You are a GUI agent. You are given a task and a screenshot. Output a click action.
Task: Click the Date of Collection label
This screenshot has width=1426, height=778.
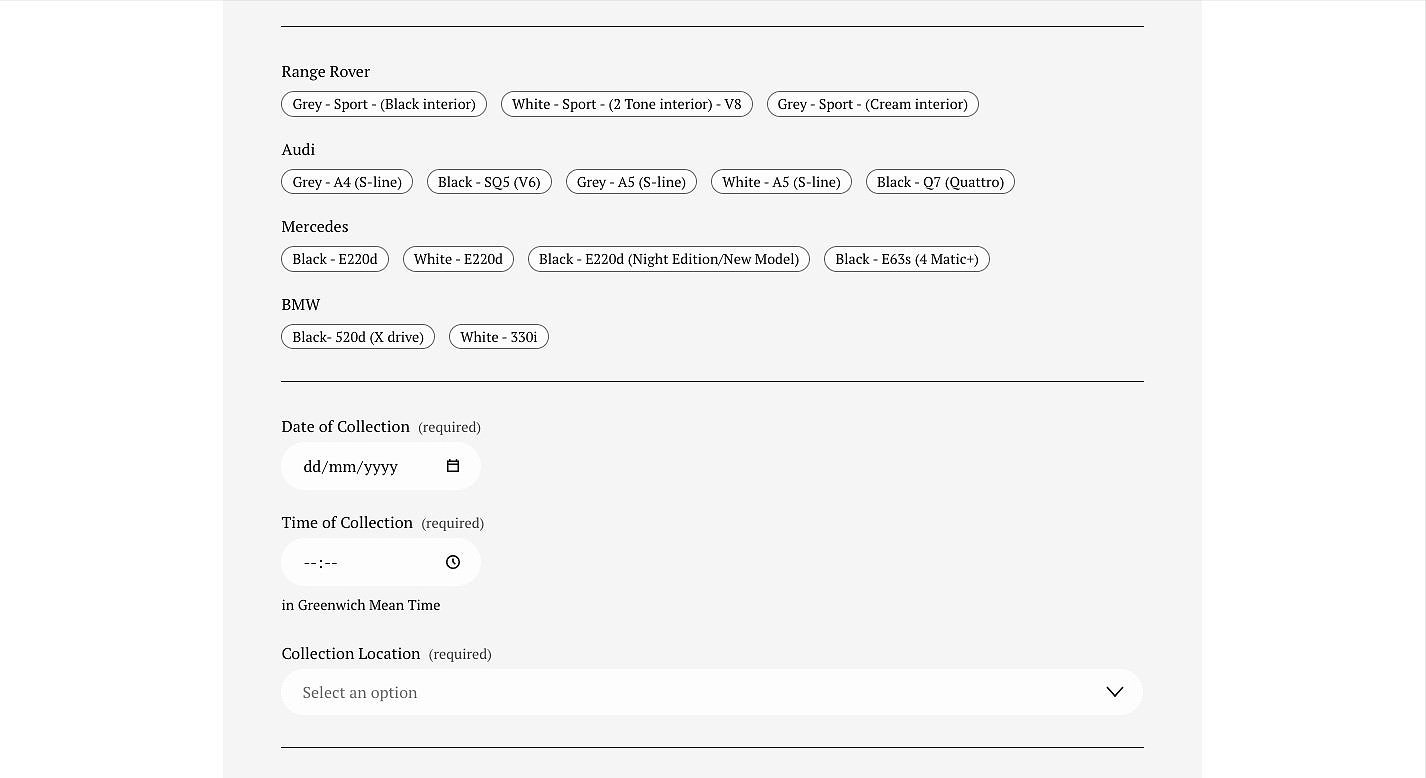point(346,426)
